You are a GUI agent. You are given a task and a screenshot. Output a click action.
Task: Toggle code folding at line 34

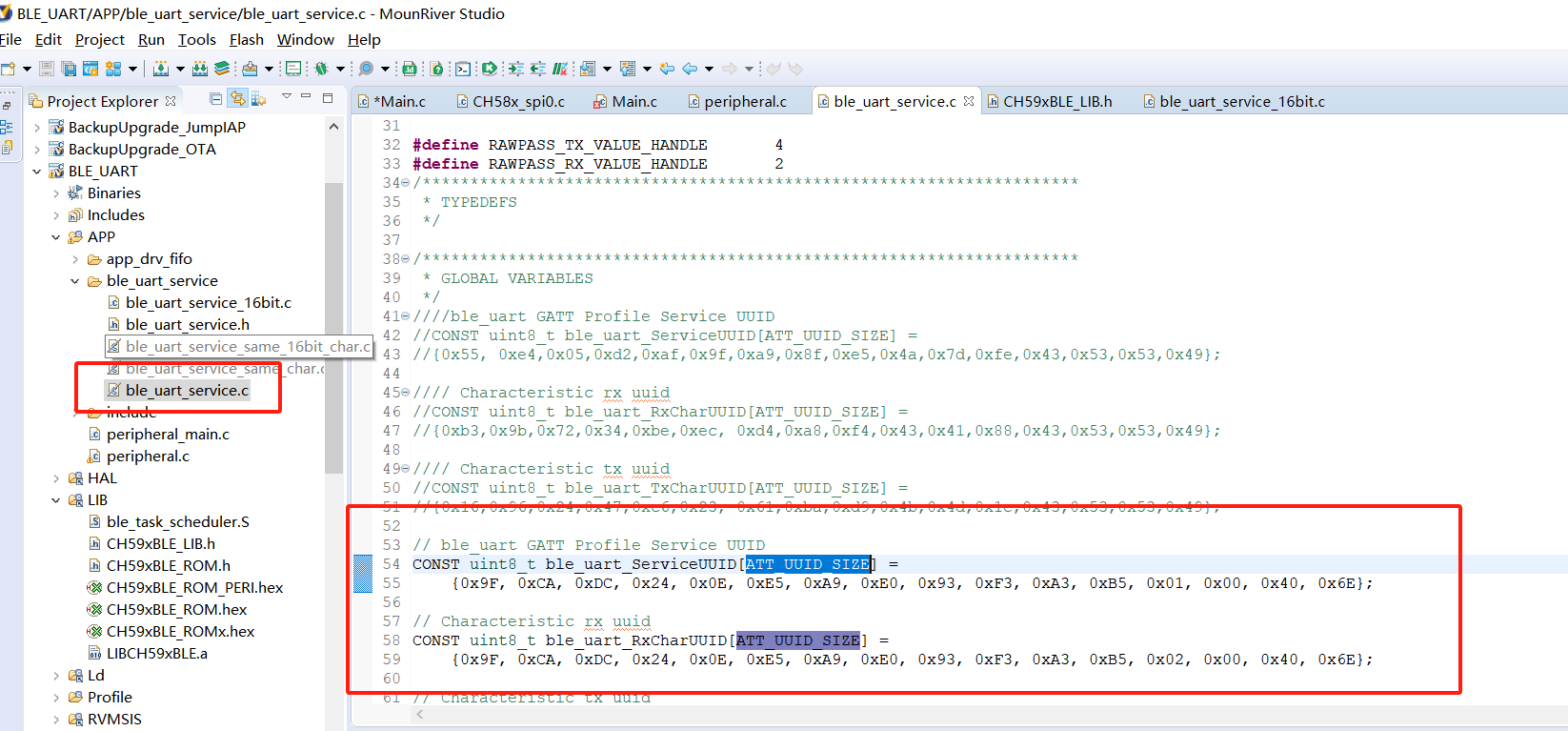coord(406,183)
